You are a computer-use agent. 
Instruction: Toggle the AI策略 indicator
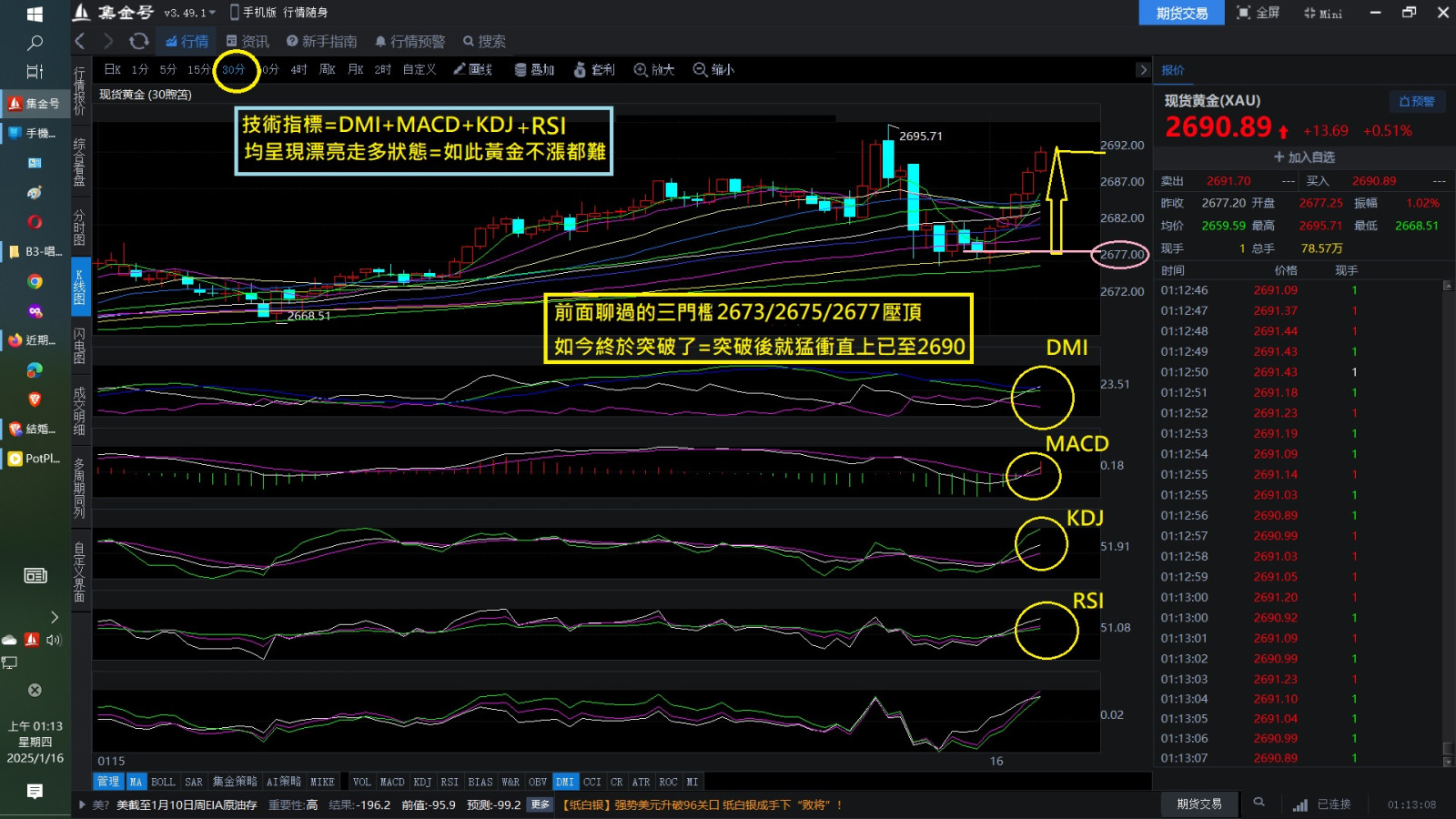[x=284, y=782]
